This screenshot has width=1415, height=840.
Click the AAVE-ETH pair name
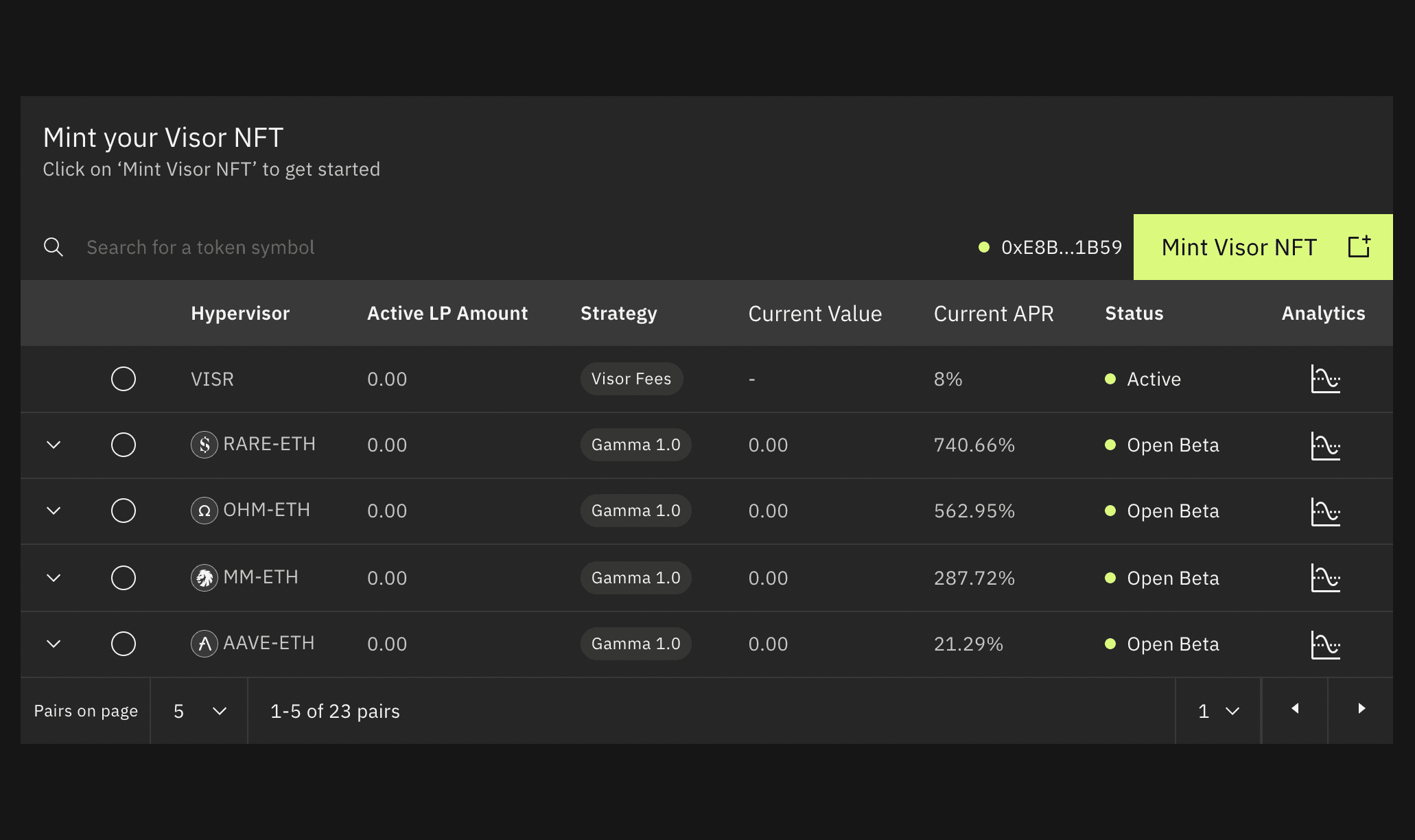[269, 643]
